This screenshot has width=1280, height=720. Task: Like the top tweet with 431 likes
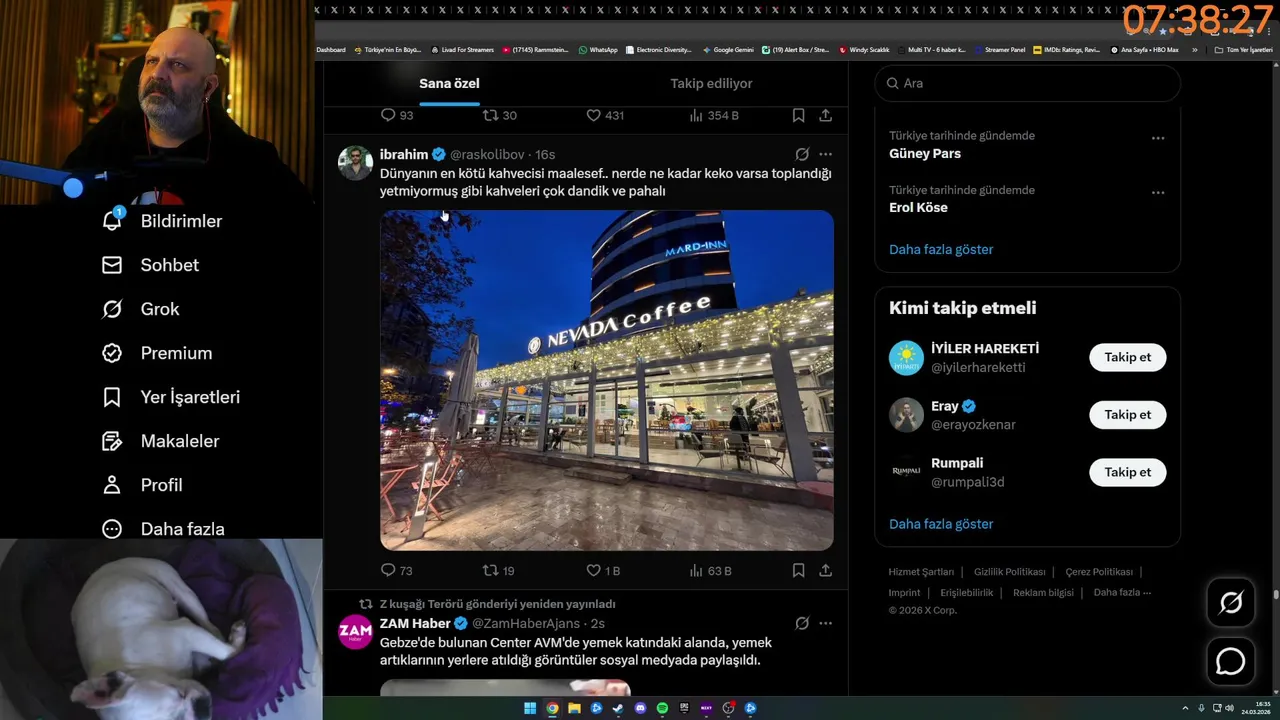tap(605, 115)
